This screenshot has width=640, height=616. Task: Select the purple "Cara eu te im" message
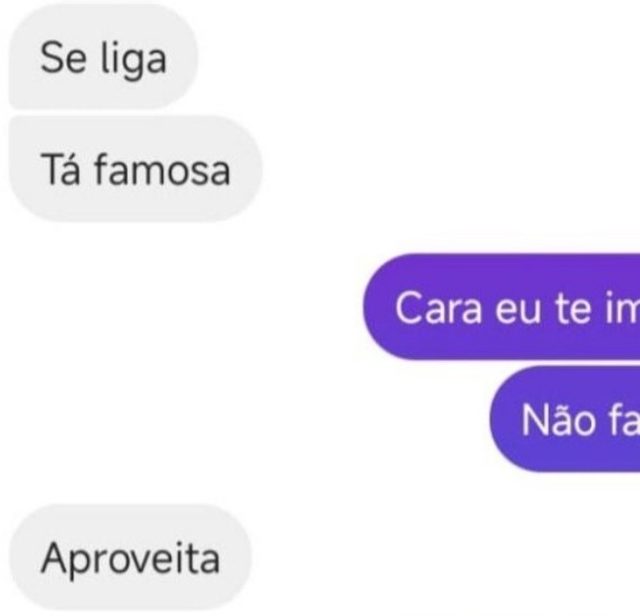(x=502, y=307)
